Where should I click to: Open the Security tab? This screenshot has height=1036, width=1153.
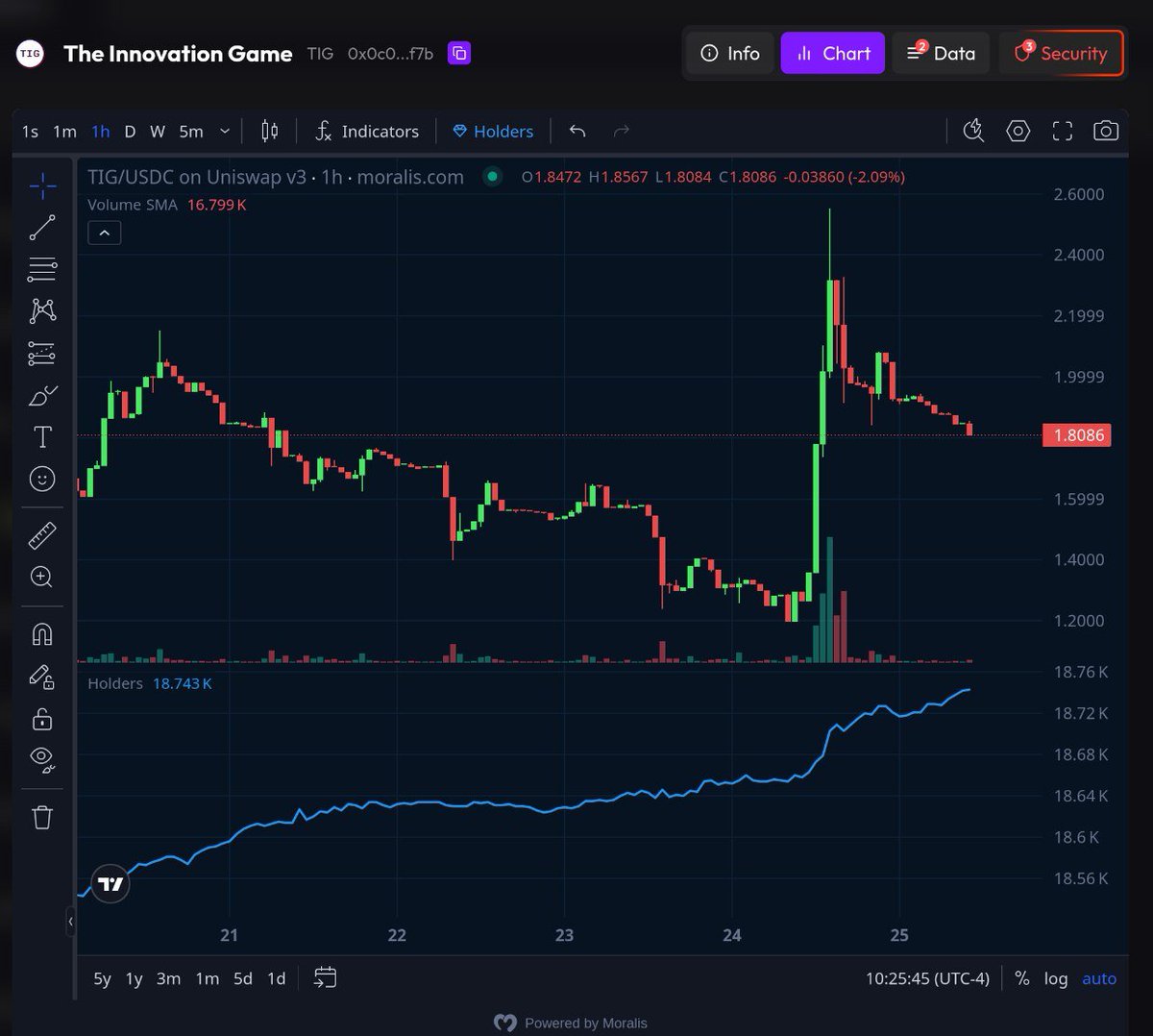(1061, 53)
